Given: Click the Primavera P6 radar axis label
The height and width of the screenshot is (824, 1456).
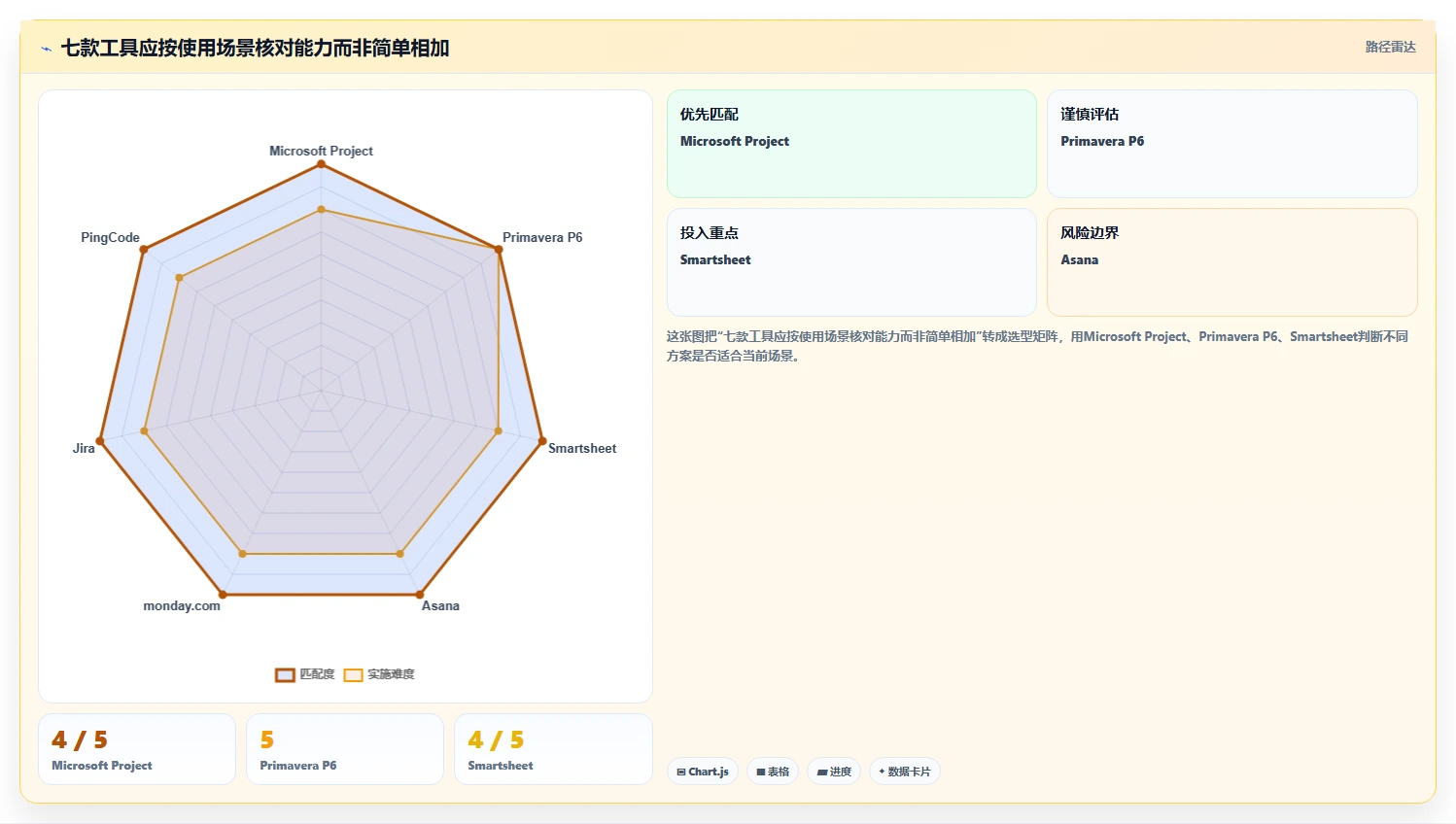Looking at the screenshot, I should [x=542, y=237].
